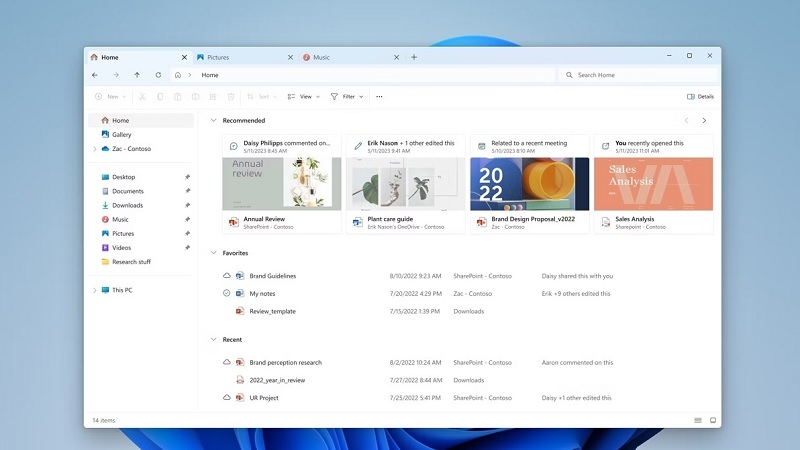This screenshot has height=450, width=800.
Task: Collapse the Favorites section
Action: (x=213, y=253)
